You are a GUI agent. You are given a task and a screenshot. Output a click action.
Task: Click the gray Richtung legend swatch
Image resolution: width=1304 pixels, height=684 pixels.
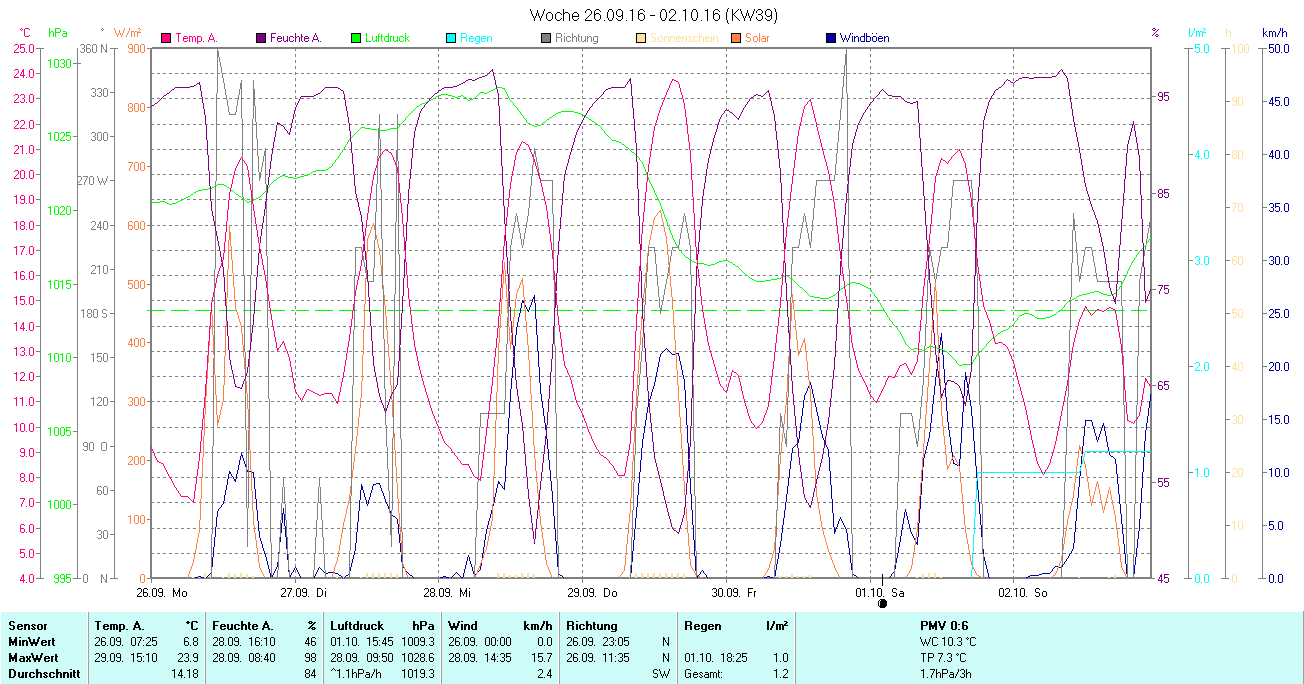[x=546, y=38]
